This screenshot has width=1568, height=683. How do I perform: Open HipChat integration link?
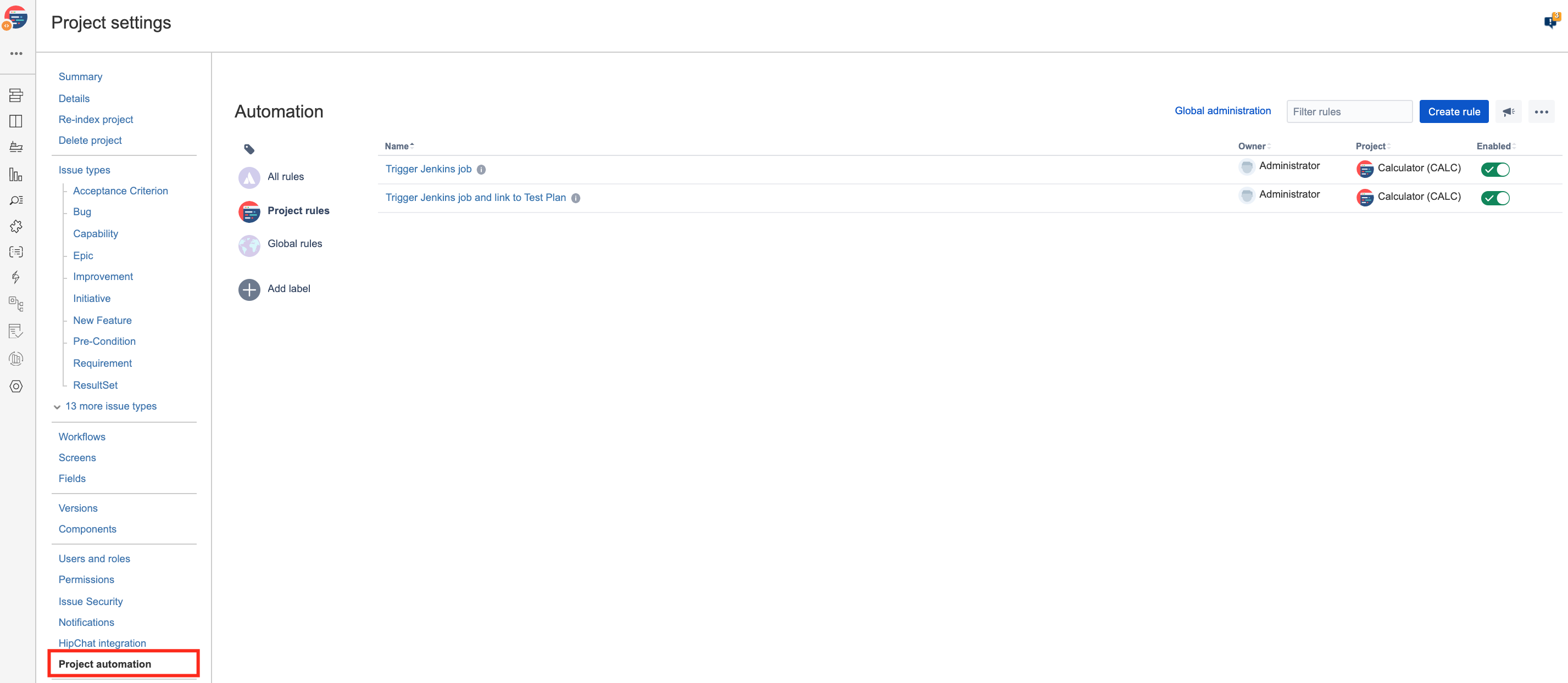pyautogui.click(x=102, y=643)
